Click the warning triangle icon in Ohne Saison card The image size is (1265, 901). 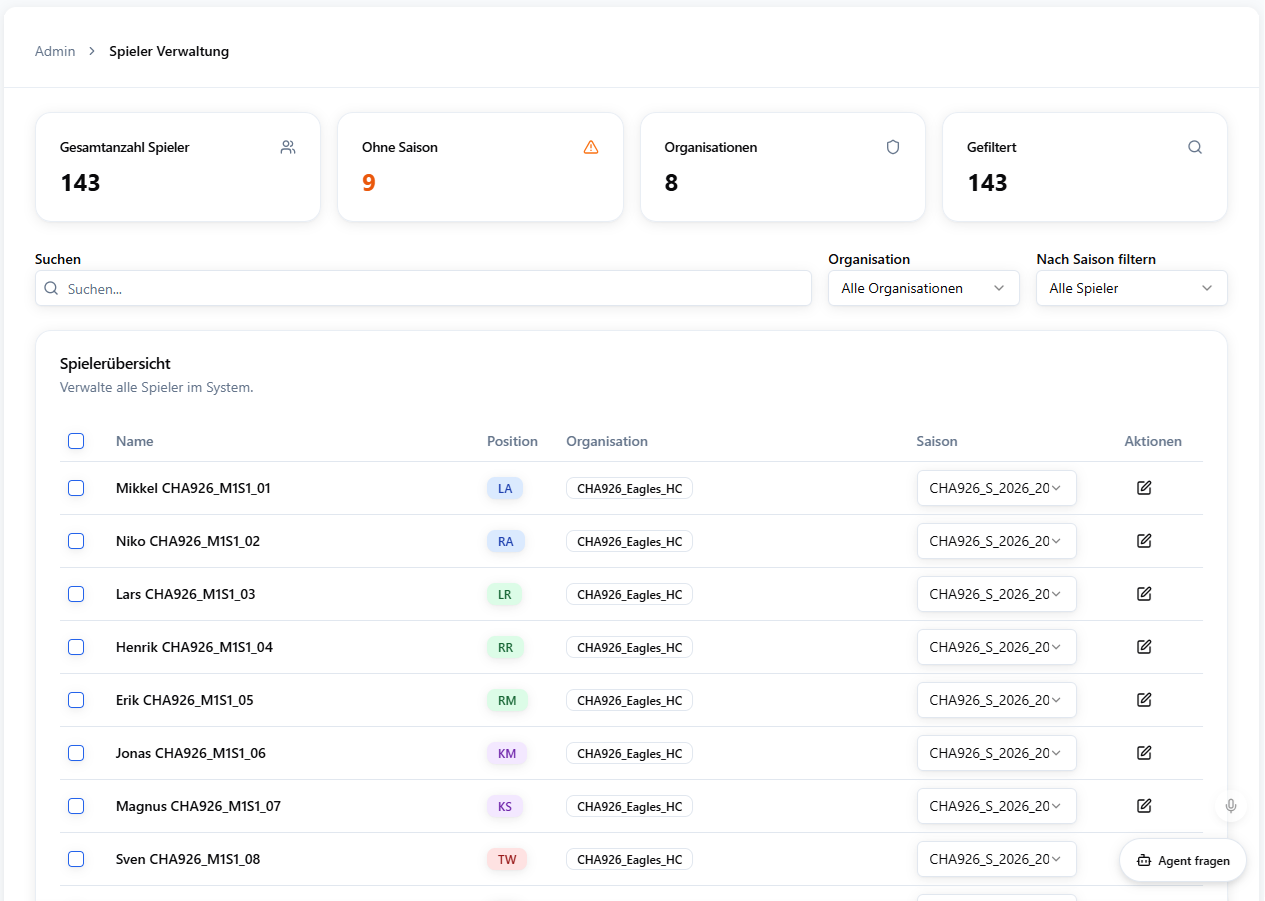(x=591, y=147)
